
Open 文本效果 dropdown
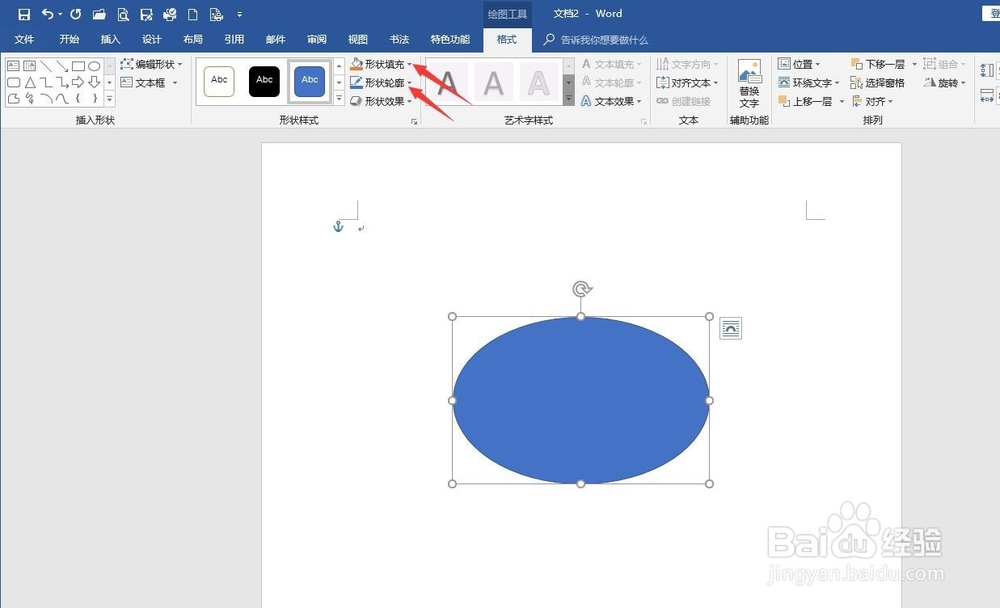coord(611,101)
